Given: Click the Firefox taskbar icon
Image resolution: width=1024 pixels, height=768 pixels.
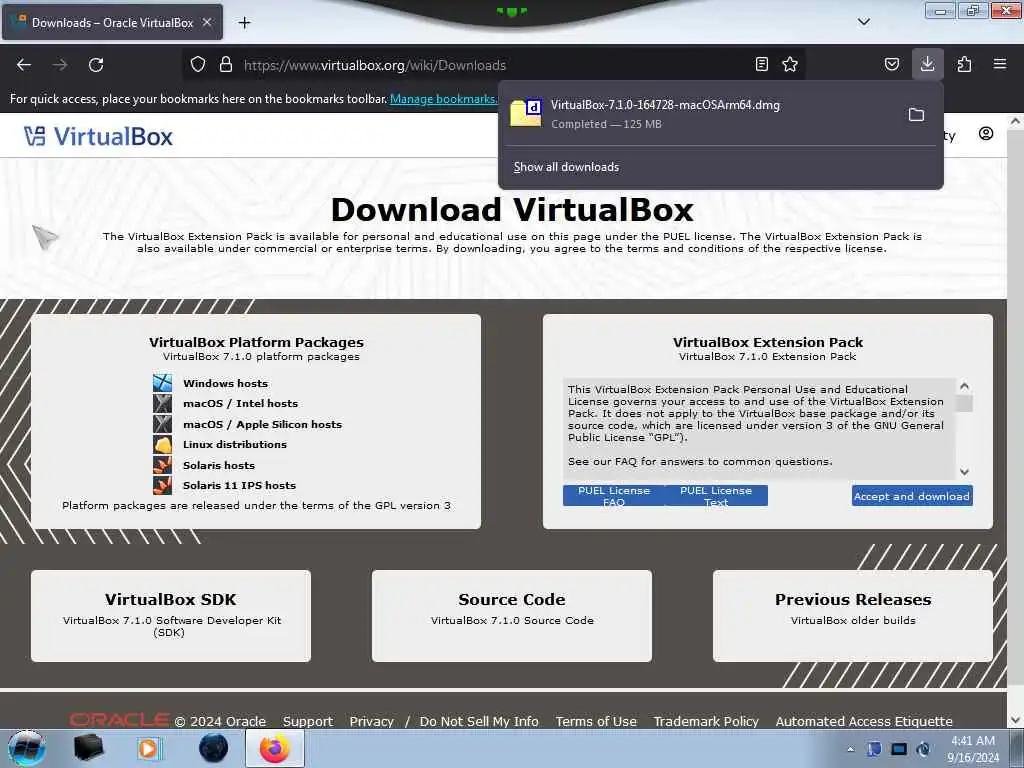Looking at the screenshot, I should pyautogui.click(x=275, y=748).
